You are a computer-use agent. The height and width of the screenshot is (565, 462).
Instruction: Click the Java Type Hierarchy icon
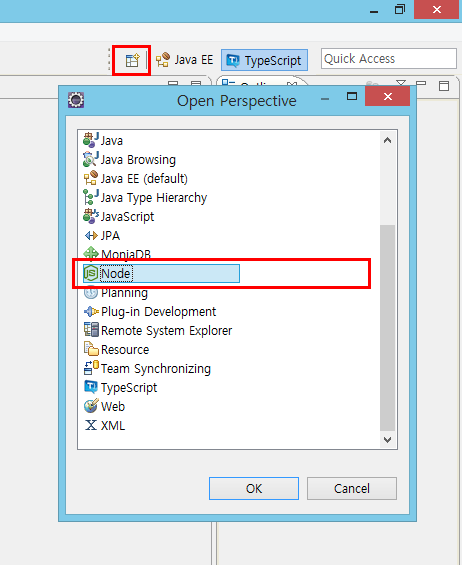pos(90,197)
